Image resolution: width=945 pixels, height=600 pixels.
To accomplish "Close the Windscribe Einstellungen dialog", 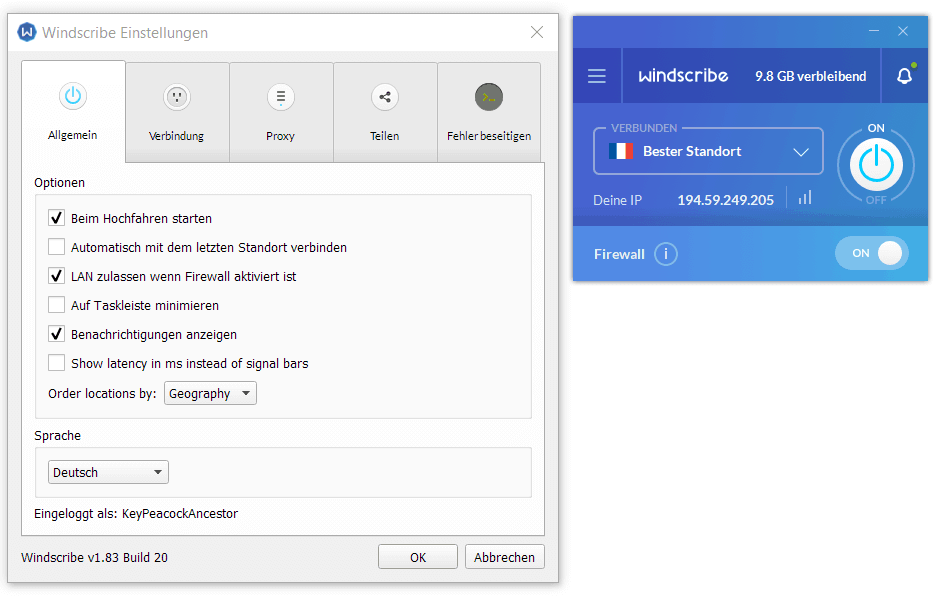I will 536,32.
